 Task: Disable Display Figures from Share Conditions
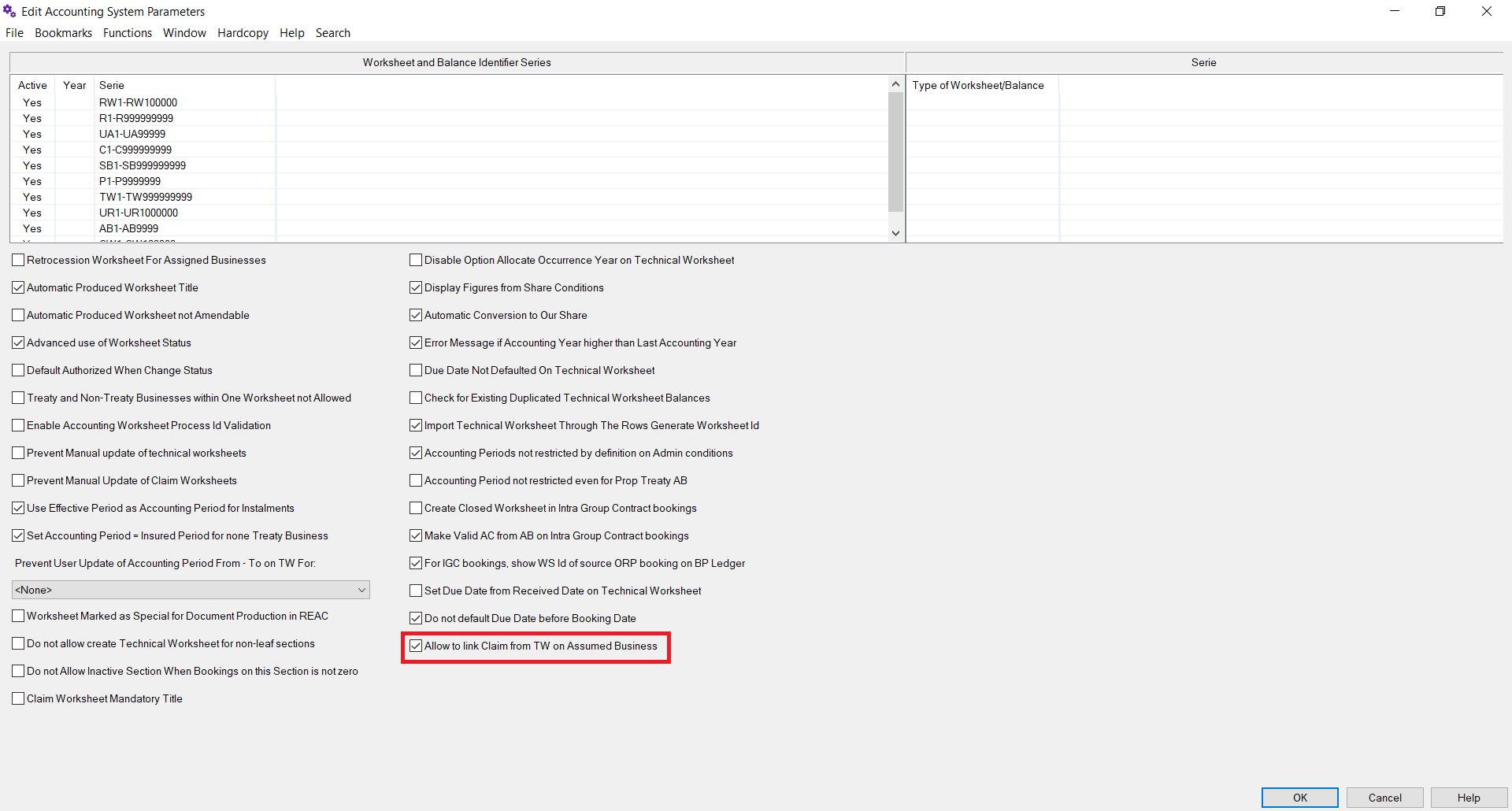pos(416,287)
